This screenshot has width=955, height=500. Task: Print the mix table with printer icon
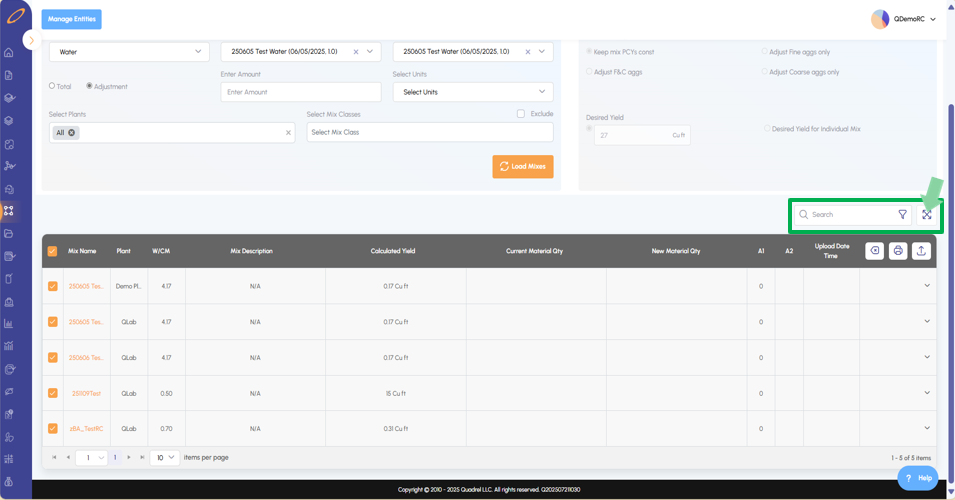898,251
